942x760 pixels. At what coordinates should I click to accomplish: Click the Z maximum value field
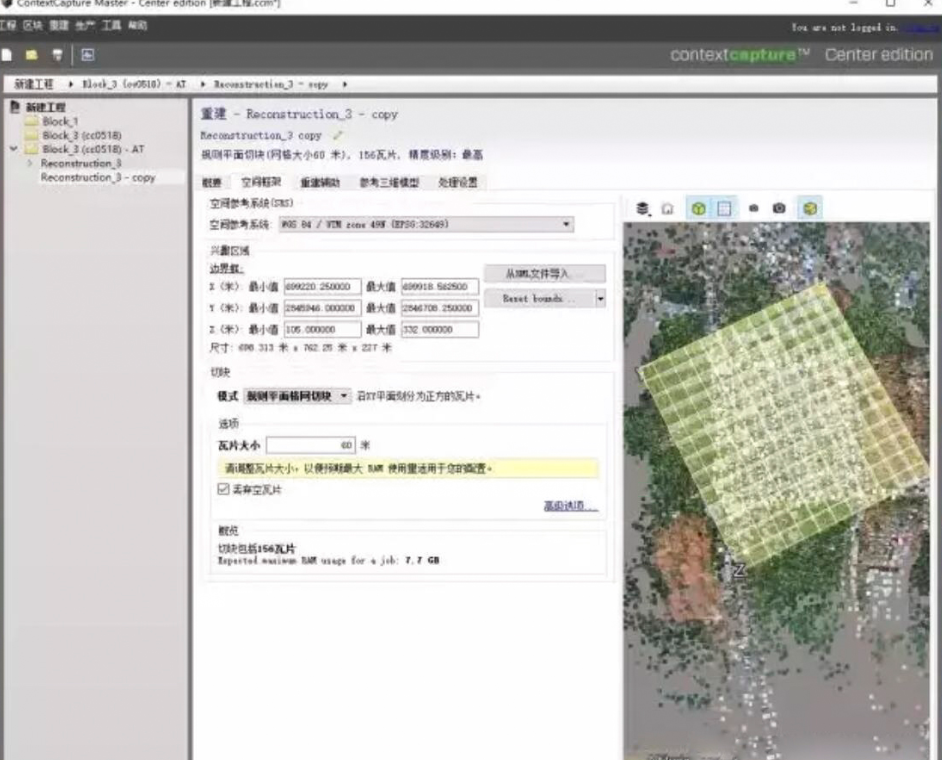click(440, 329)
